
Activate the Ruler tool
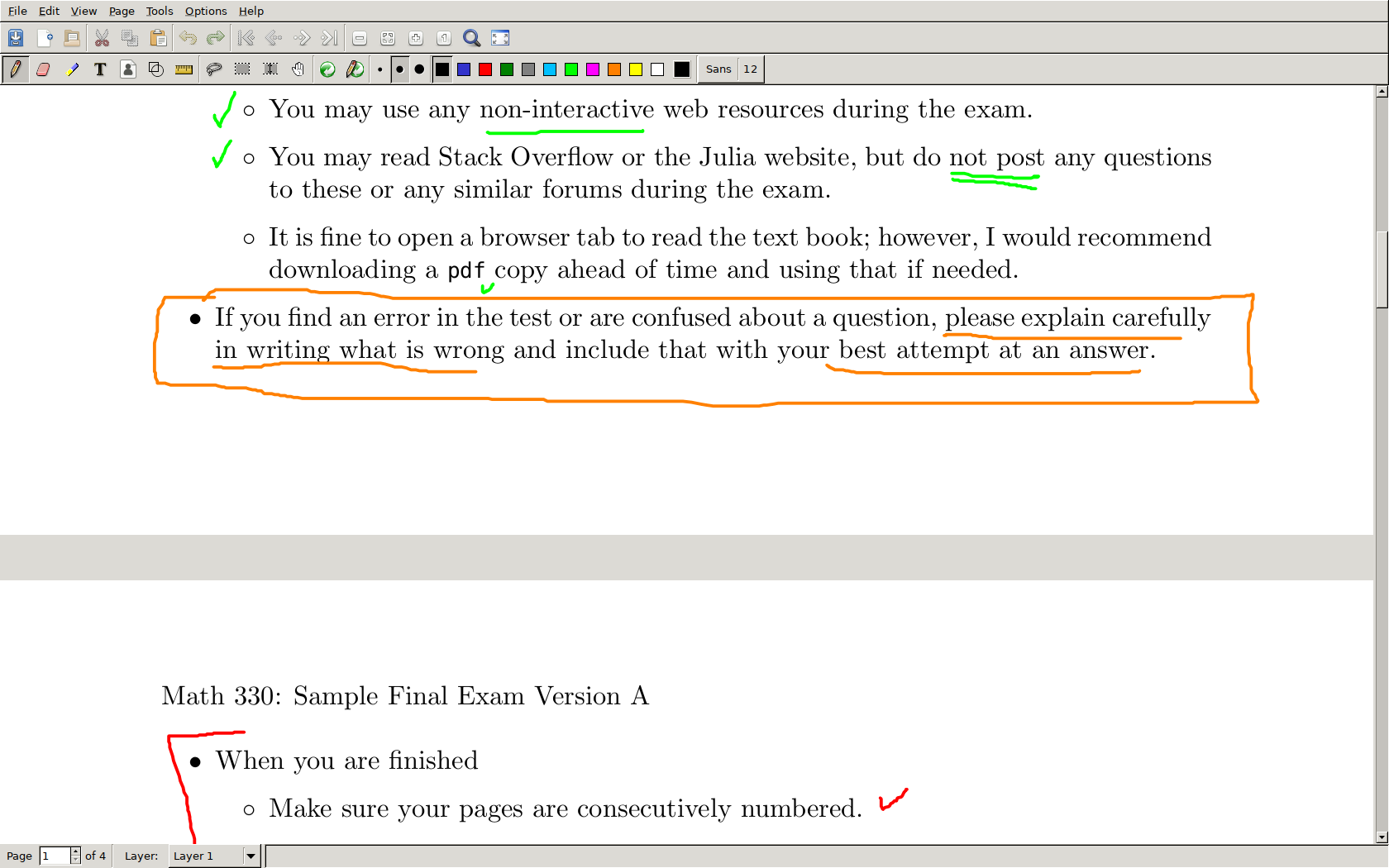(184, 69)
